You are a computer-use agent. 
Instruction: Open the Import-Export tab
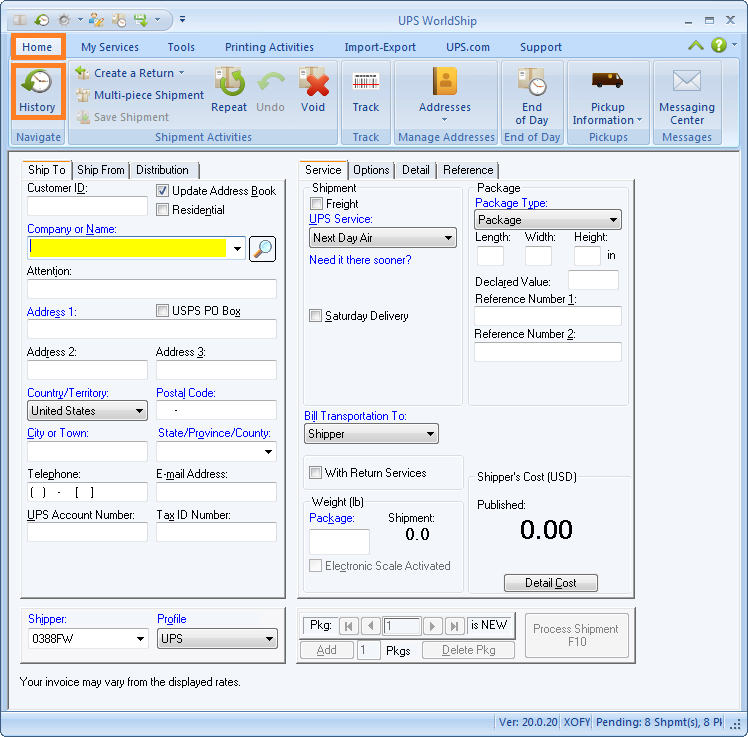380,47
